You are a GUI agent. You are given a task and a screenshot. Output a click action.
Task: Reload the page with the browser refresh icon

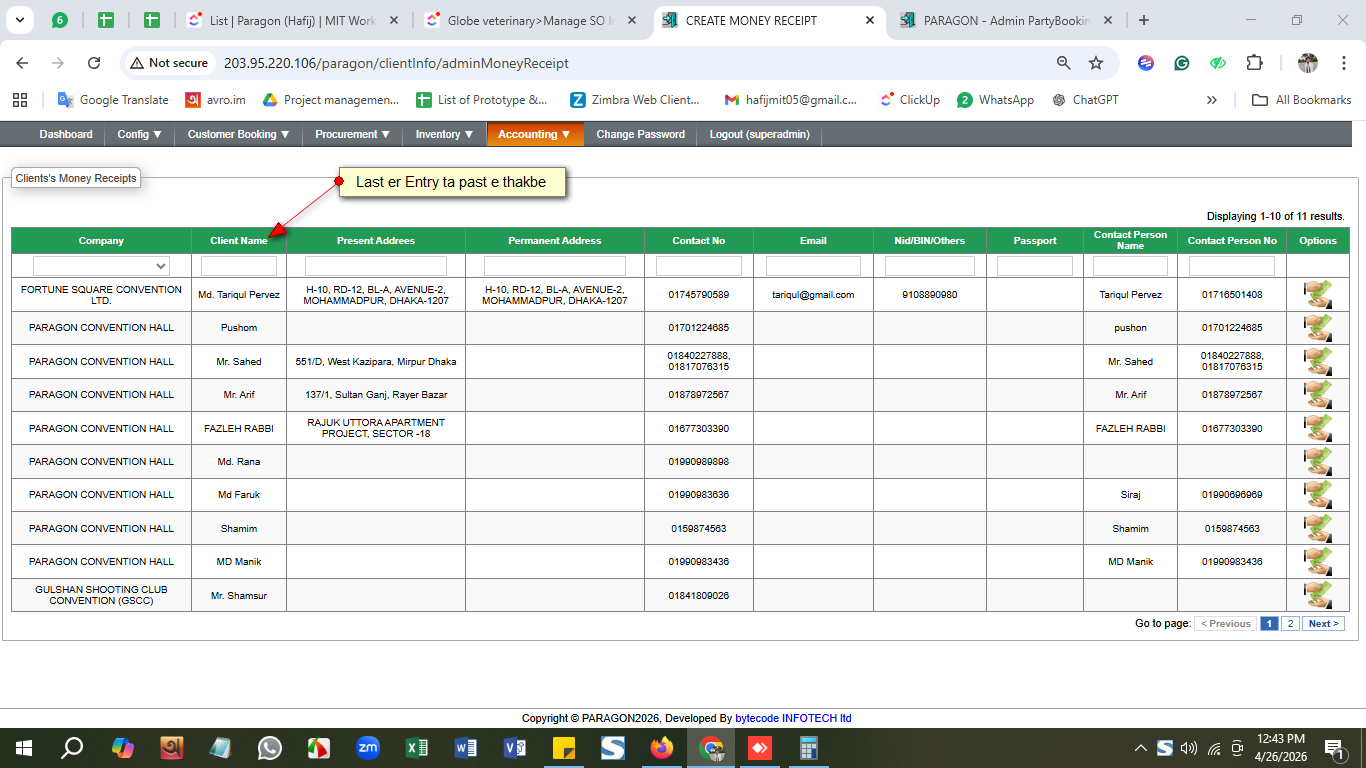tap(94, 63)
